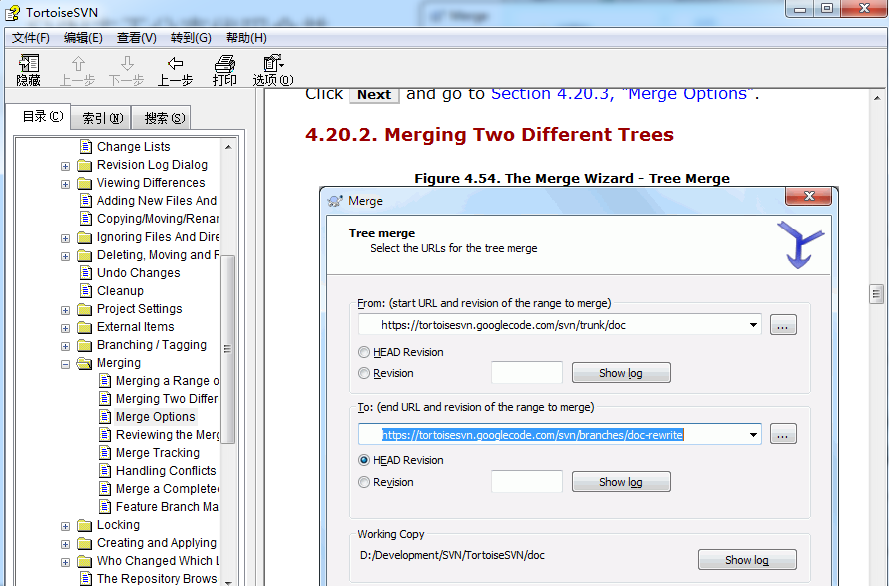Follow the Section 4.20.3 Merge Options link
This screenshot has height=586, width=889.
622,94
